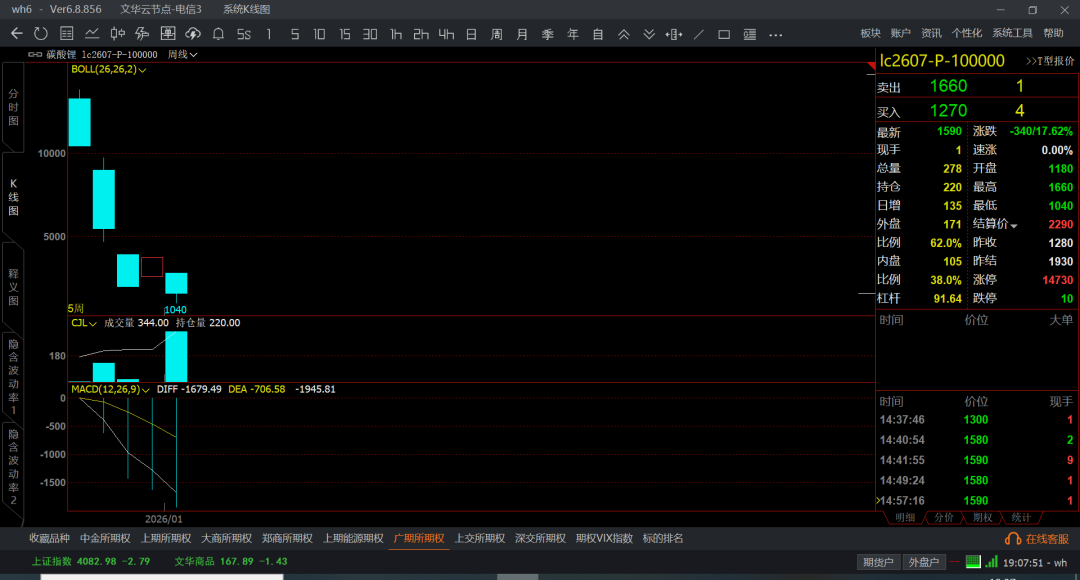Select the 15 minute period
Image resolution: width=1080 pixels, height=580 pixels.
point(344,34)
